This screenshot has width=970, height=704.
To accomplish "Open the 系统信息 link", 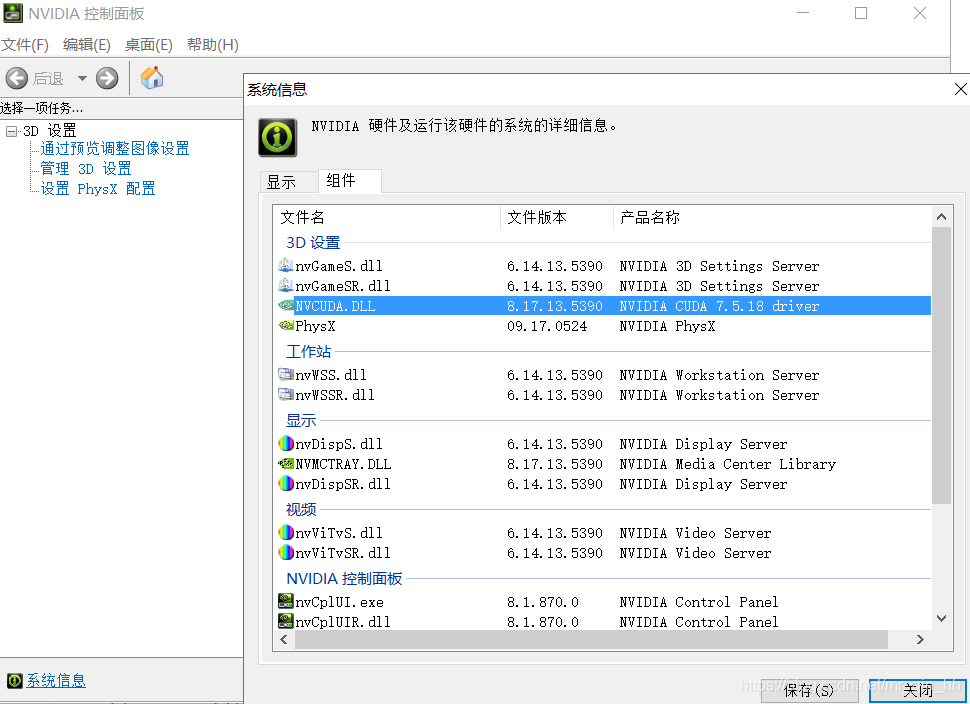I will coord(56,681).
